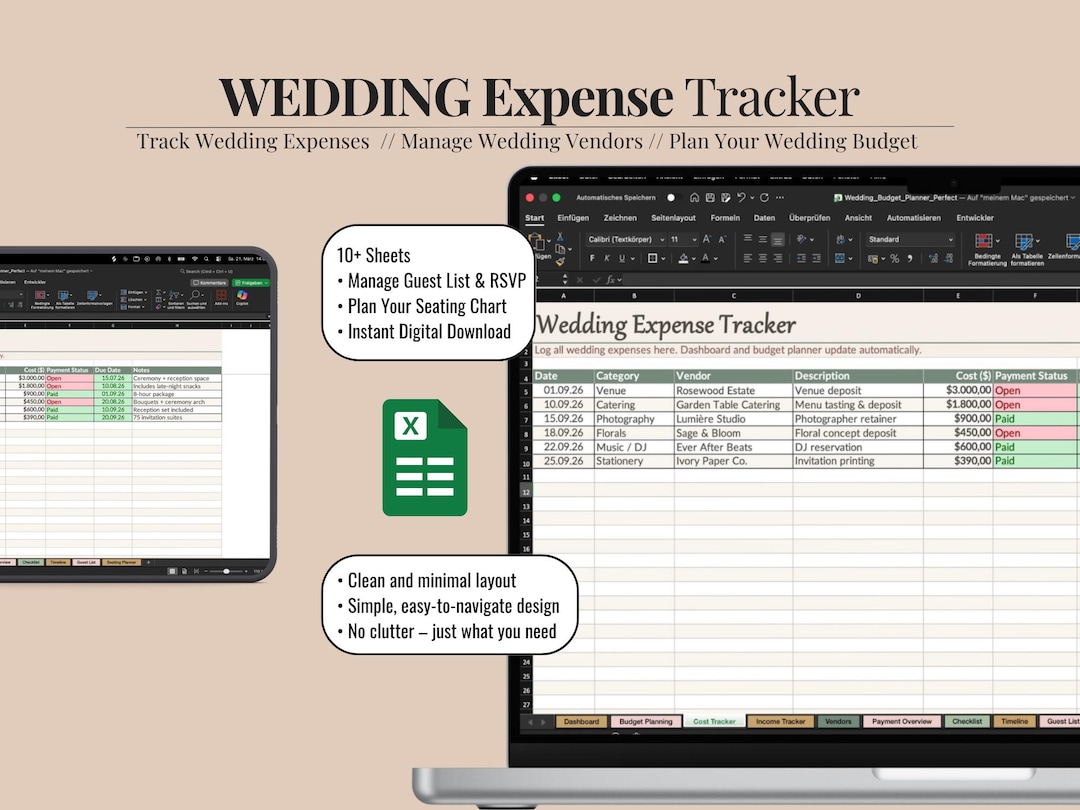Click the add sheet plus button on tablet
This screenshot has height=810, width=1080.
[x=148, y=562]
